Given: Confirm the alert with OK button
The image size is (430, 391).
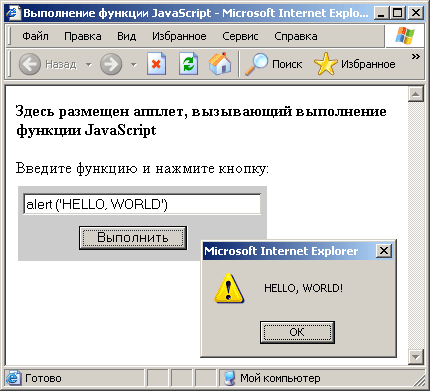Looking at the screenshot, I should click(x=297, y=332).
